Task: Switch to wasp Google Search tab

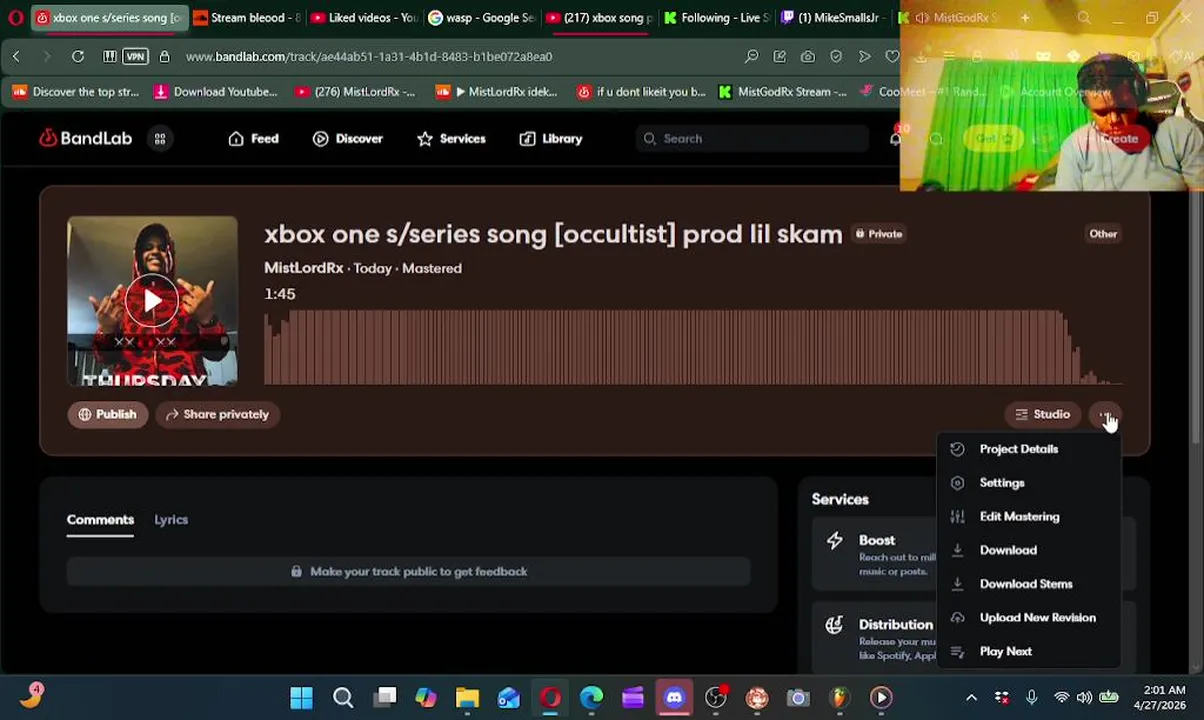Action: [482, 17]
